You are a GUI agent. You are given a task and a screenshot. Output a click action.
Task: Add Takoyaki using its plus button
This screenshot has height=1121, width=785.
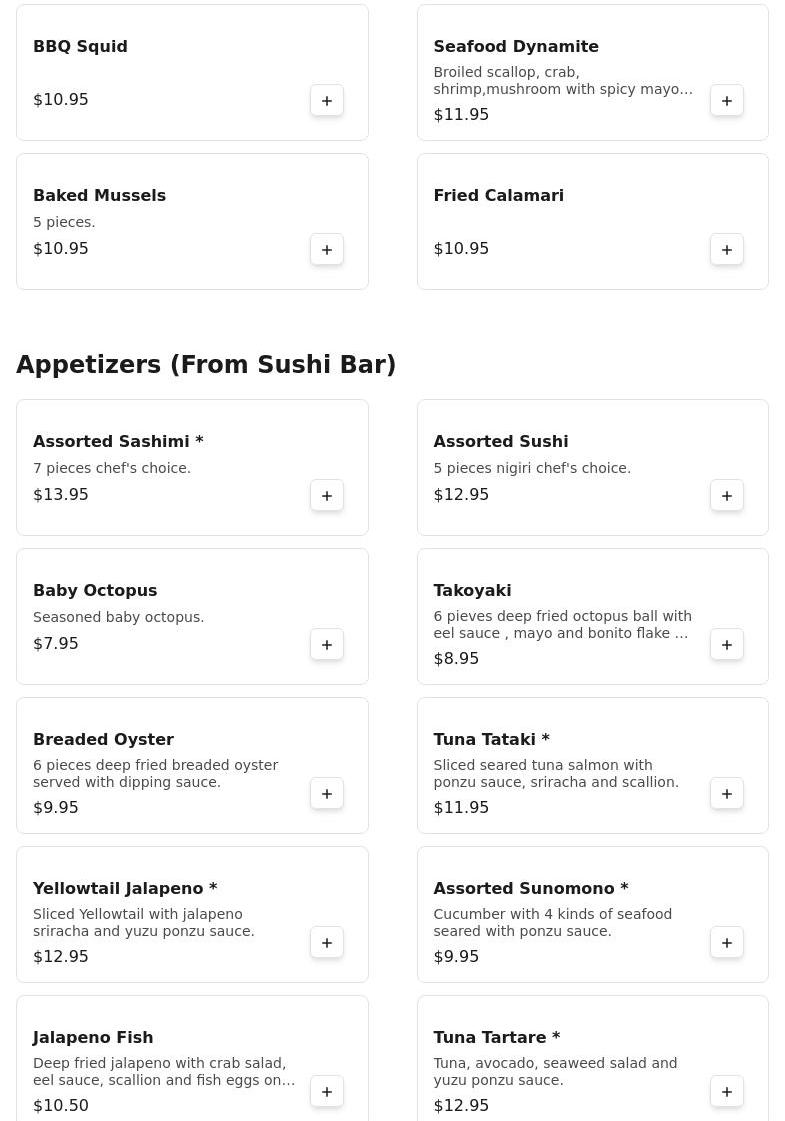point(727,644)
